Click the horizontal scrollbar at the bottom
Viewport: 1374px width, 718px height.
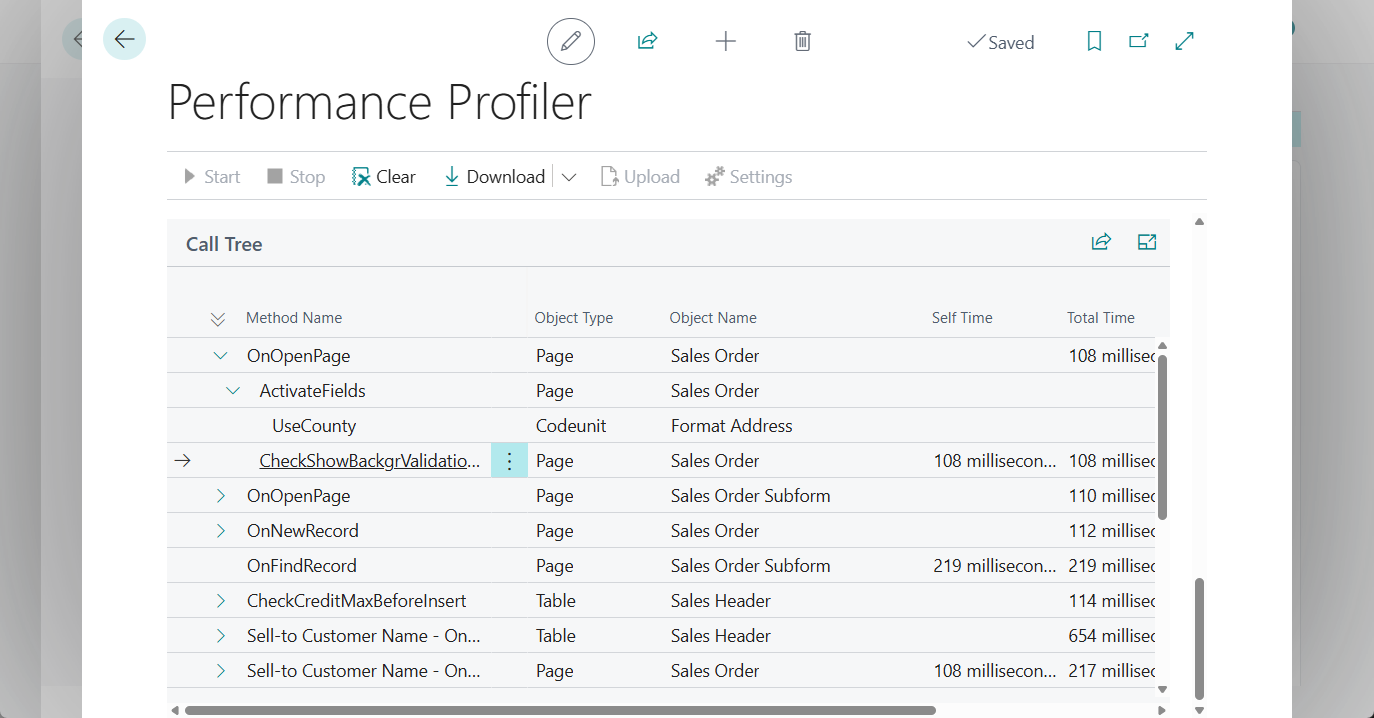[x=560, y=710]
